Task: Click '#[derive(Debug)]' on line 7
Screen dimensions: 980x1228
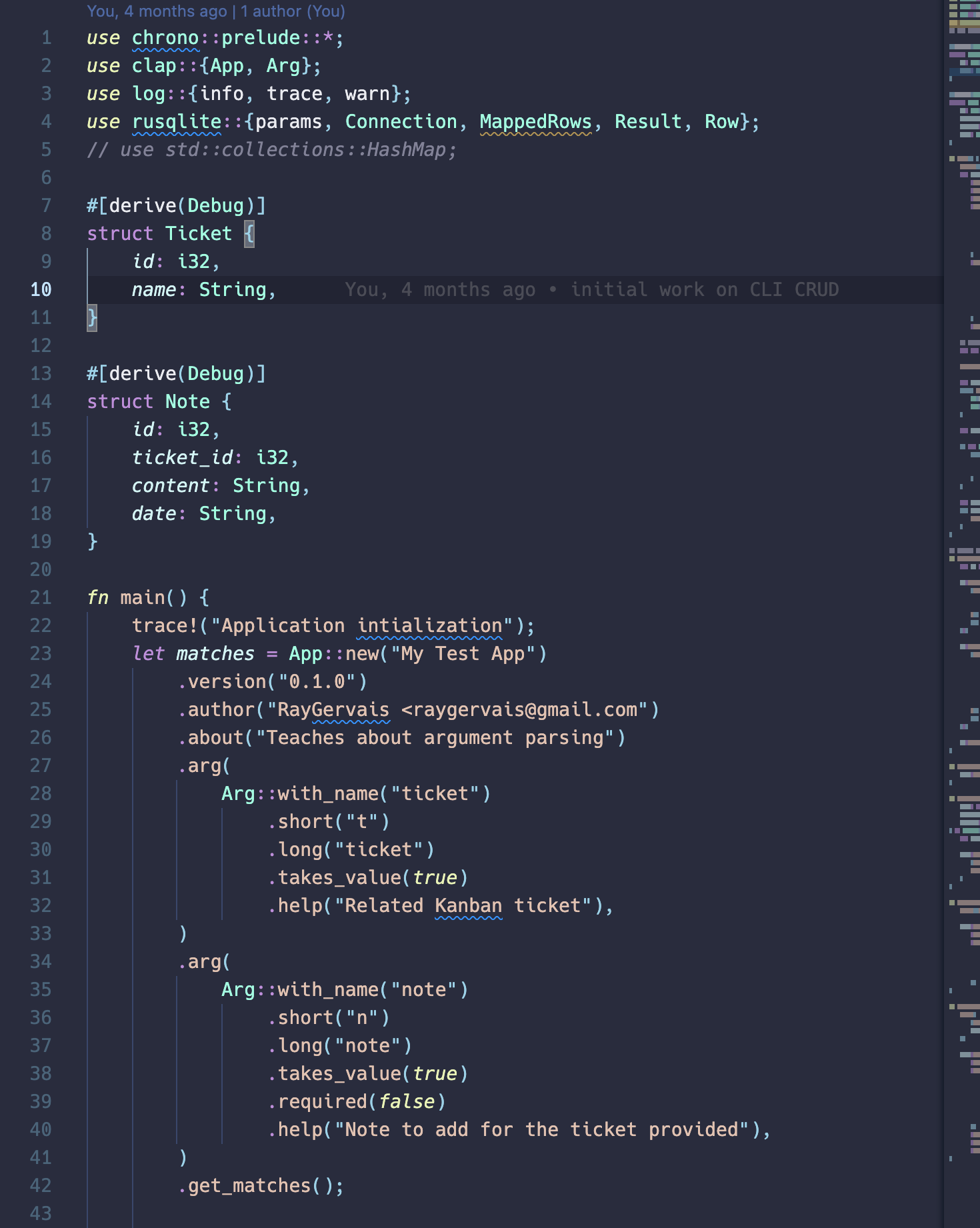Action: 176,206
